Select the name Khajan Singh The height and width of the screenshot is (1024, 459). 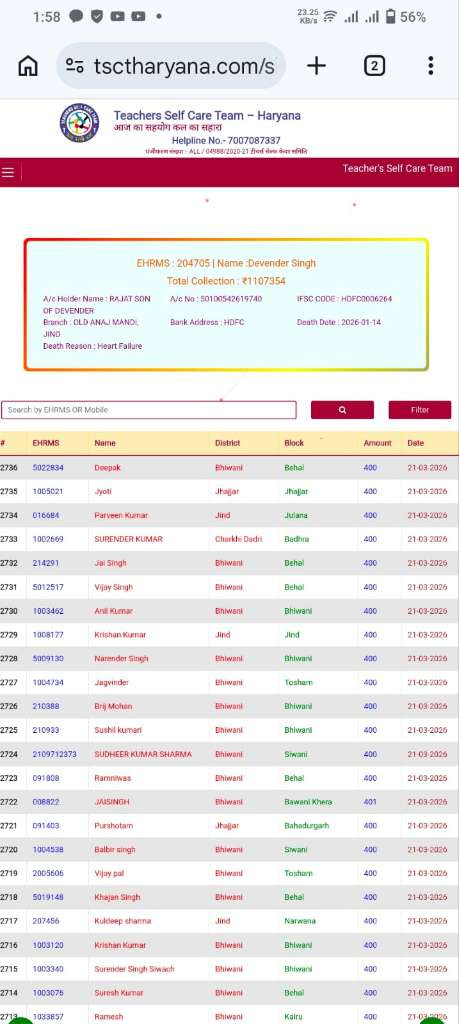click(x=118, y=897)
